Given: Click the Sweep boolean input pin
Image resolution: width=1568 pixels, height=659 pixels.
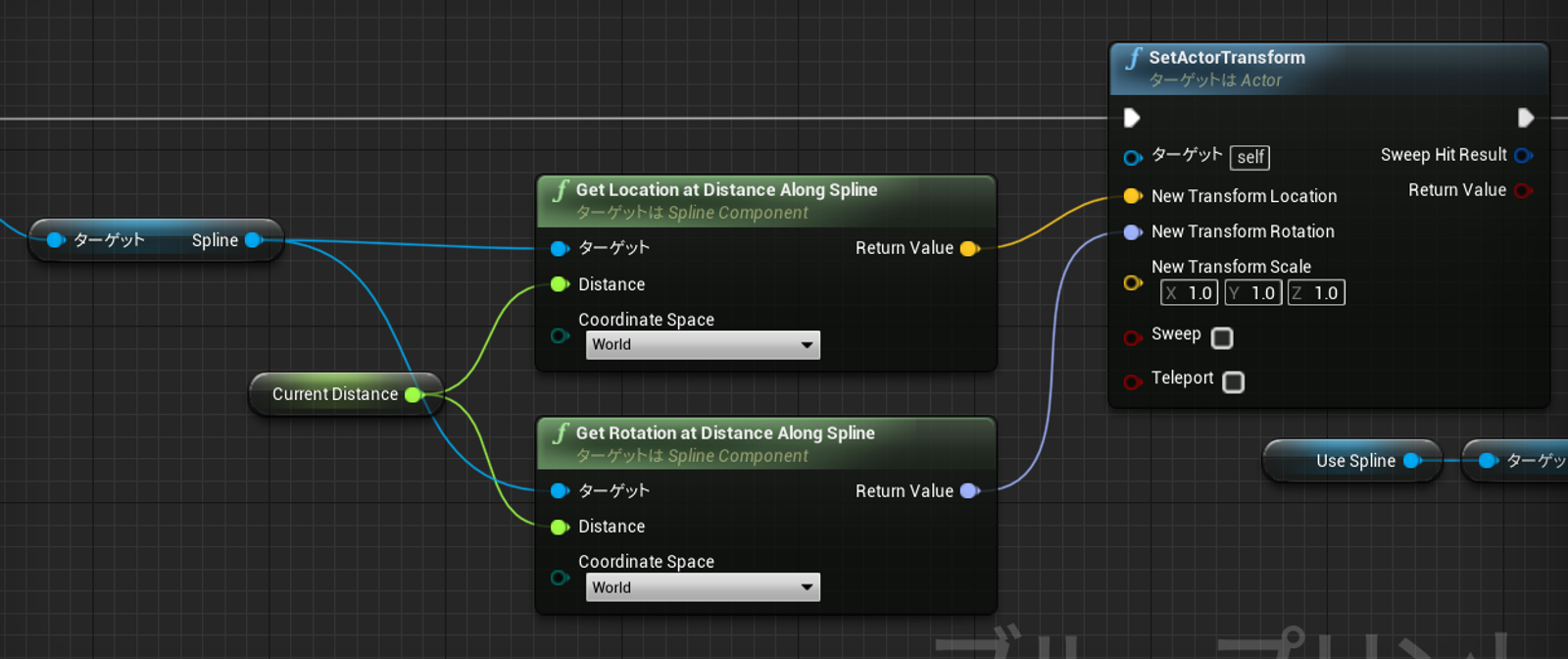Looking at the screenshot, I should click(1133, 337).
